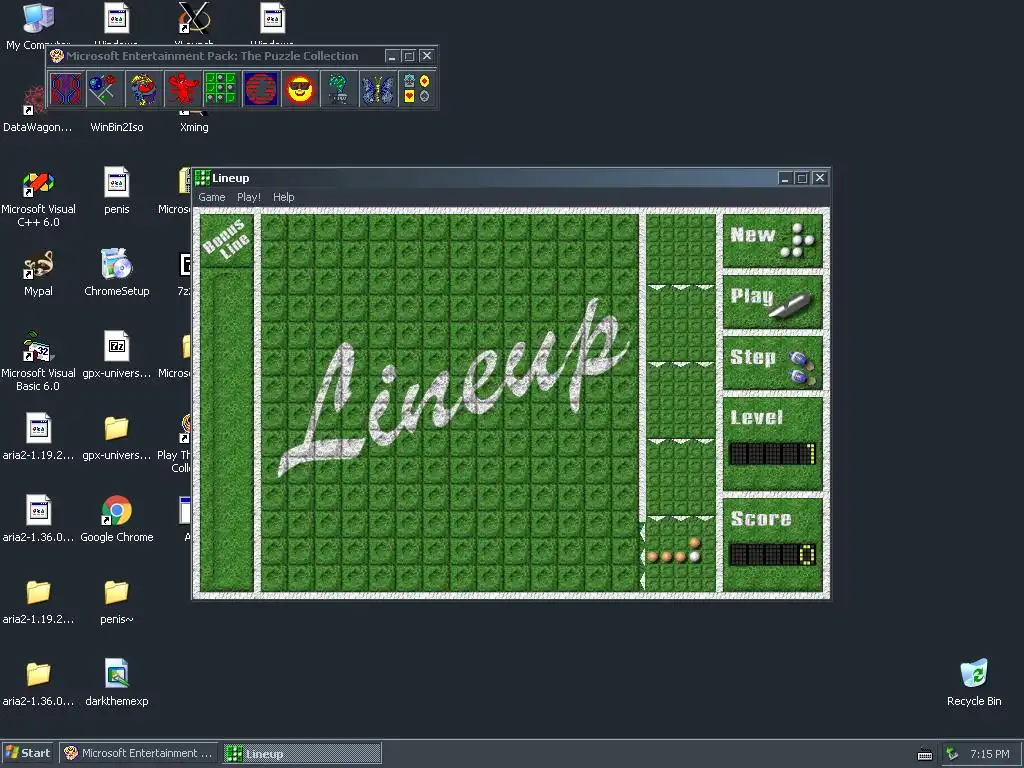Select the aria2-1.36.0 folder icon
Viewport: 1024px width, 768px height.
click(x=38, y=683)
